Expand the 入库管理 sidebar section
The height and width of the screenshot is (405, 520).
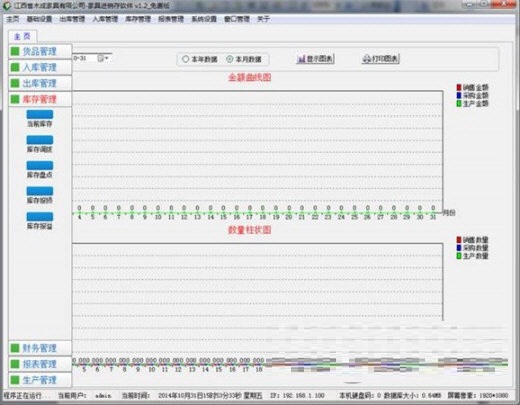point(40,67)
